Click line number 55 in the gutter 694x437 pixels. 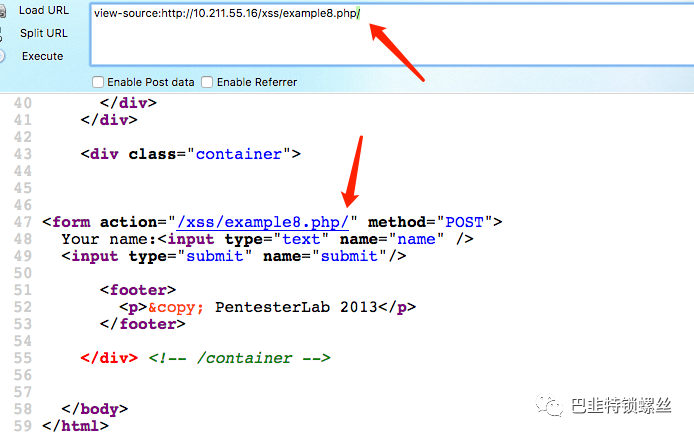pos(23,358)
